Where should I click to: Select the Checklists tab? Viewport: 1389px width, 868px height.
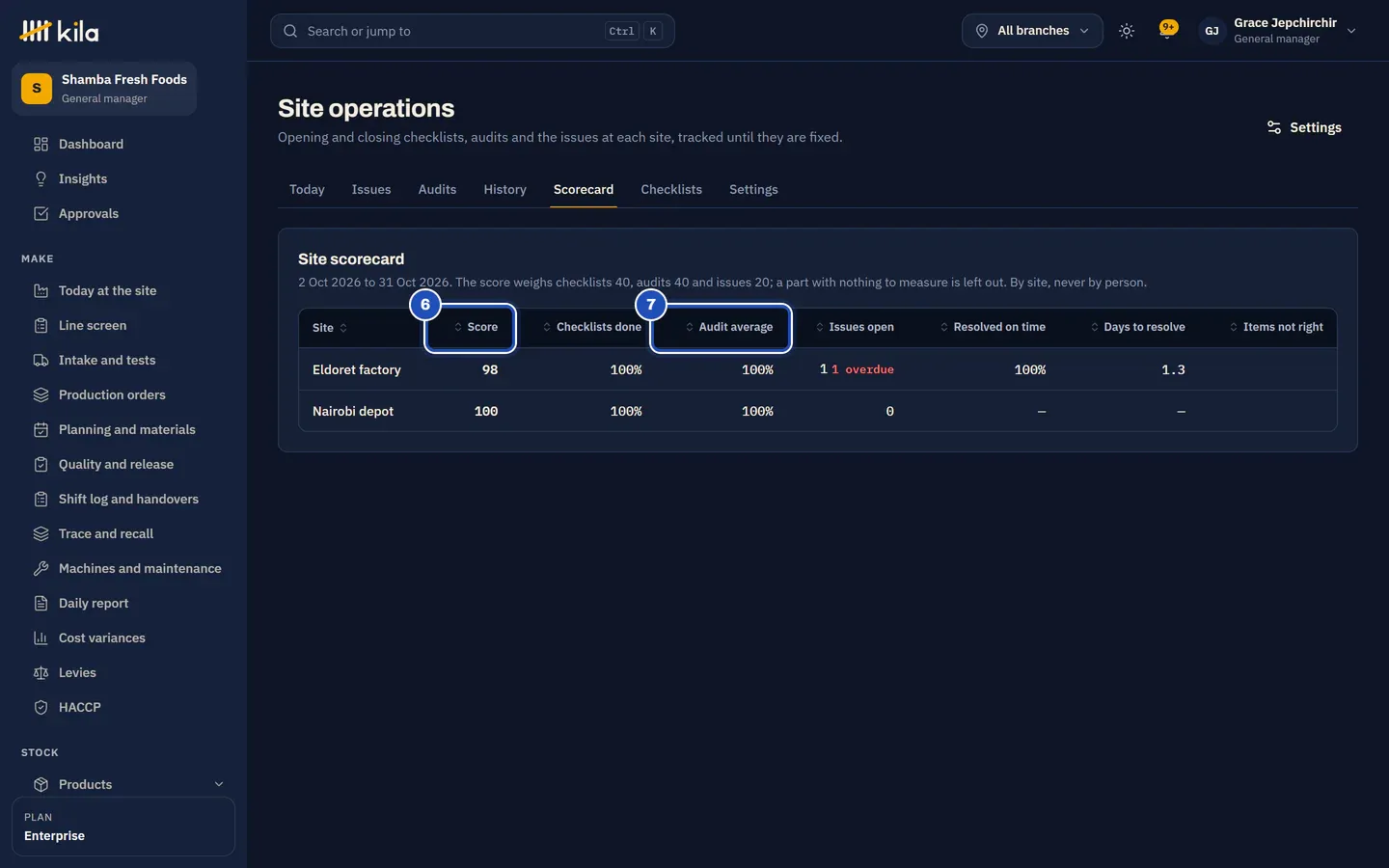[671, 190]
